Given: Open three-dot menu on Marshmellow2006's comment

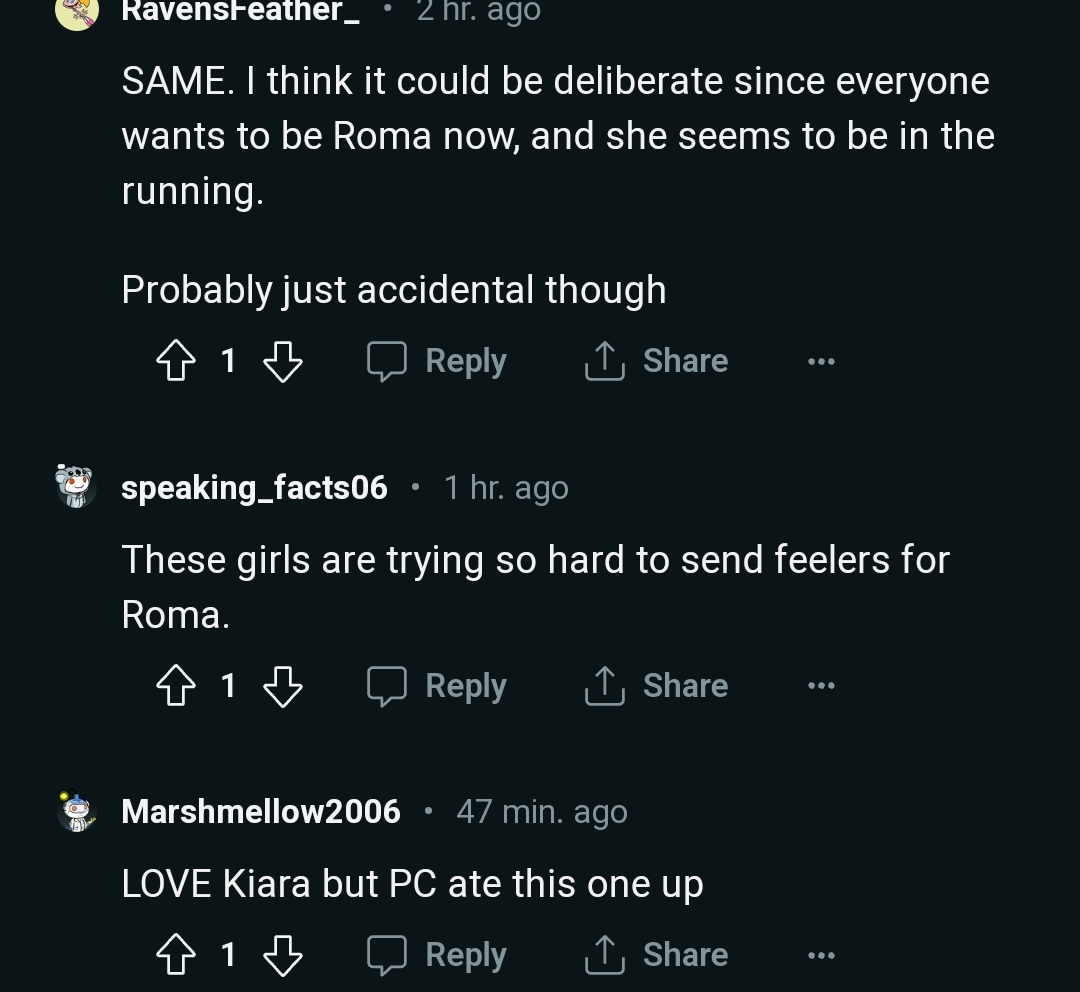Looking at the screenshot, I should coord(821,955).
